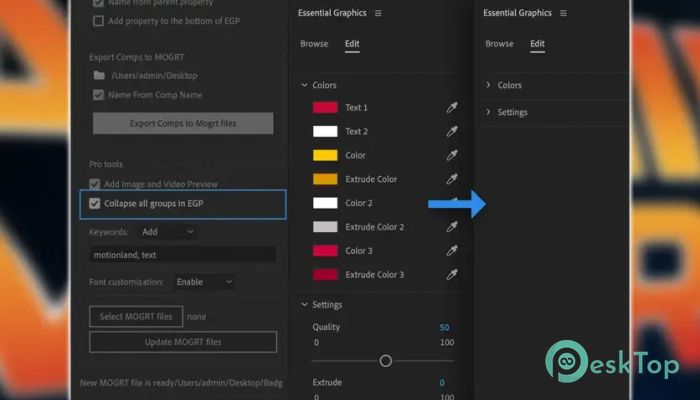Click Select MOGRT files button
Viewport: 700px width, 400px height.
tap(136, 317)
